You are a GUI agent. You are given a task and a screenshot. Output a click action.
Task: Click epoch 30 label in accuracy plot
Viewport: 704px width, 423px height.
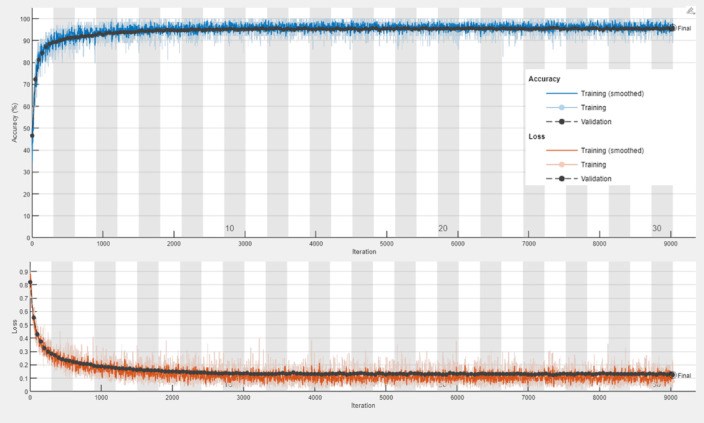coord(657,229)
